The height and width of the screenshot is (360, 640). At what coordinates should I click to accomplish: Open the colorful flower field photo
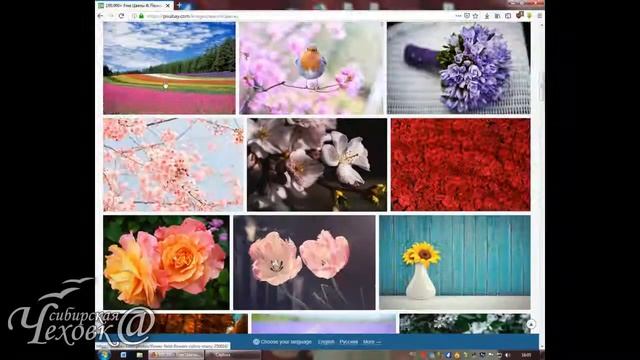coord(169,68)
